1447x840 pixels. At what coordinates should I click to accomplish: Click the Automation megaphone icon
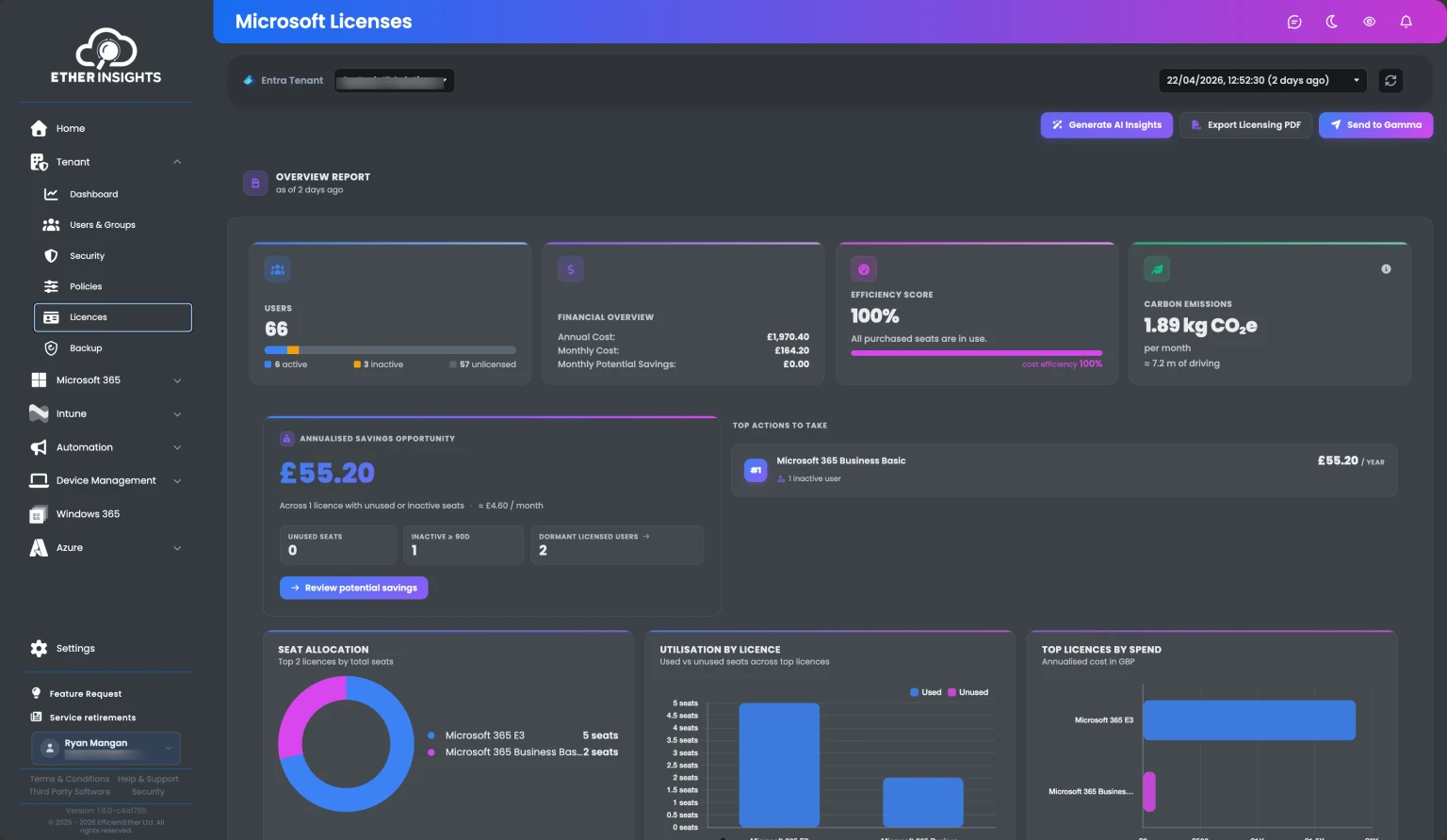(x=39, y=447)
